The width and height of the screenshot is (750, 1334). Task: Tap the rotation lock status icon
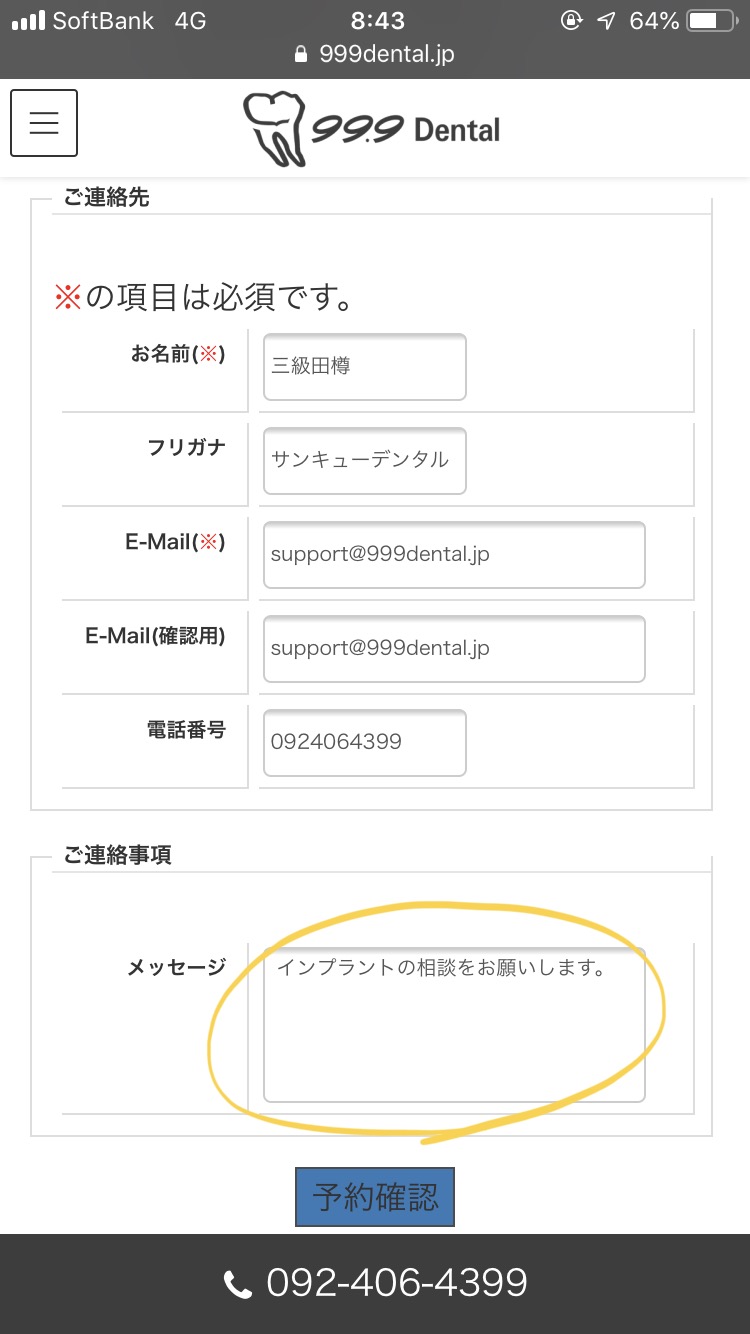571,21
